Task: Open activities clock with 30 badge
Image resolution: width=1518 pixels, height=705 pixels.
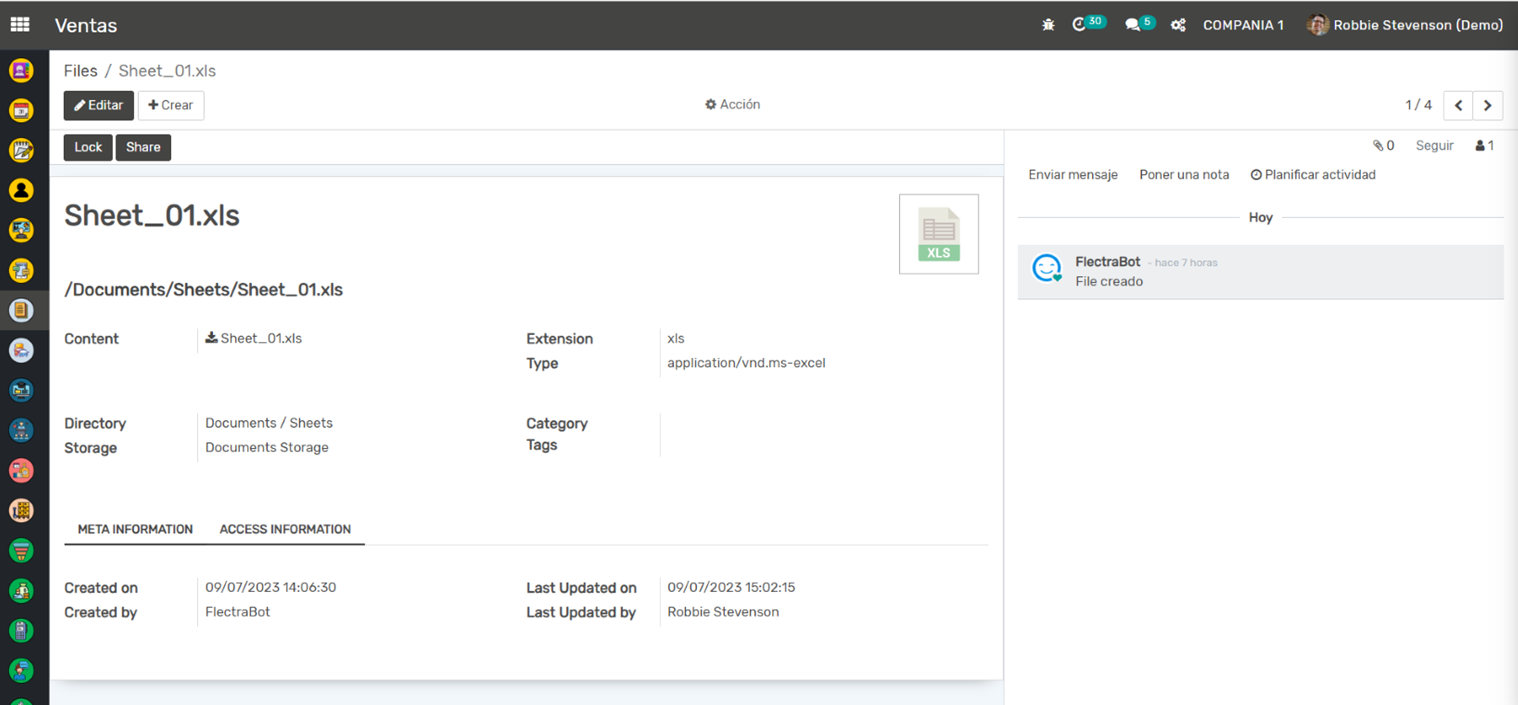Action: coord(1080,25)
